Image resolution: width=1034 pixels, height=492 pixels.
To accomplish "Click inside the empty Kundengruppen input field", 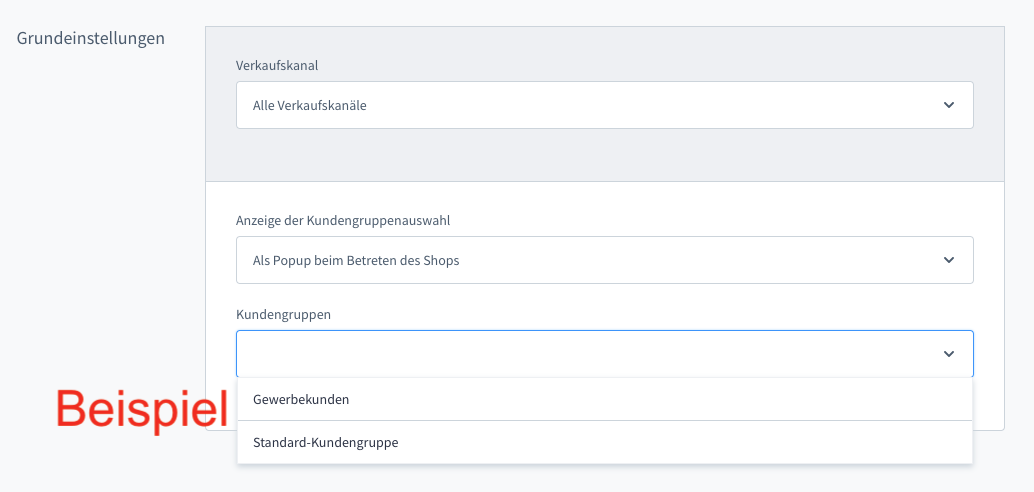I will click(580, 354).
